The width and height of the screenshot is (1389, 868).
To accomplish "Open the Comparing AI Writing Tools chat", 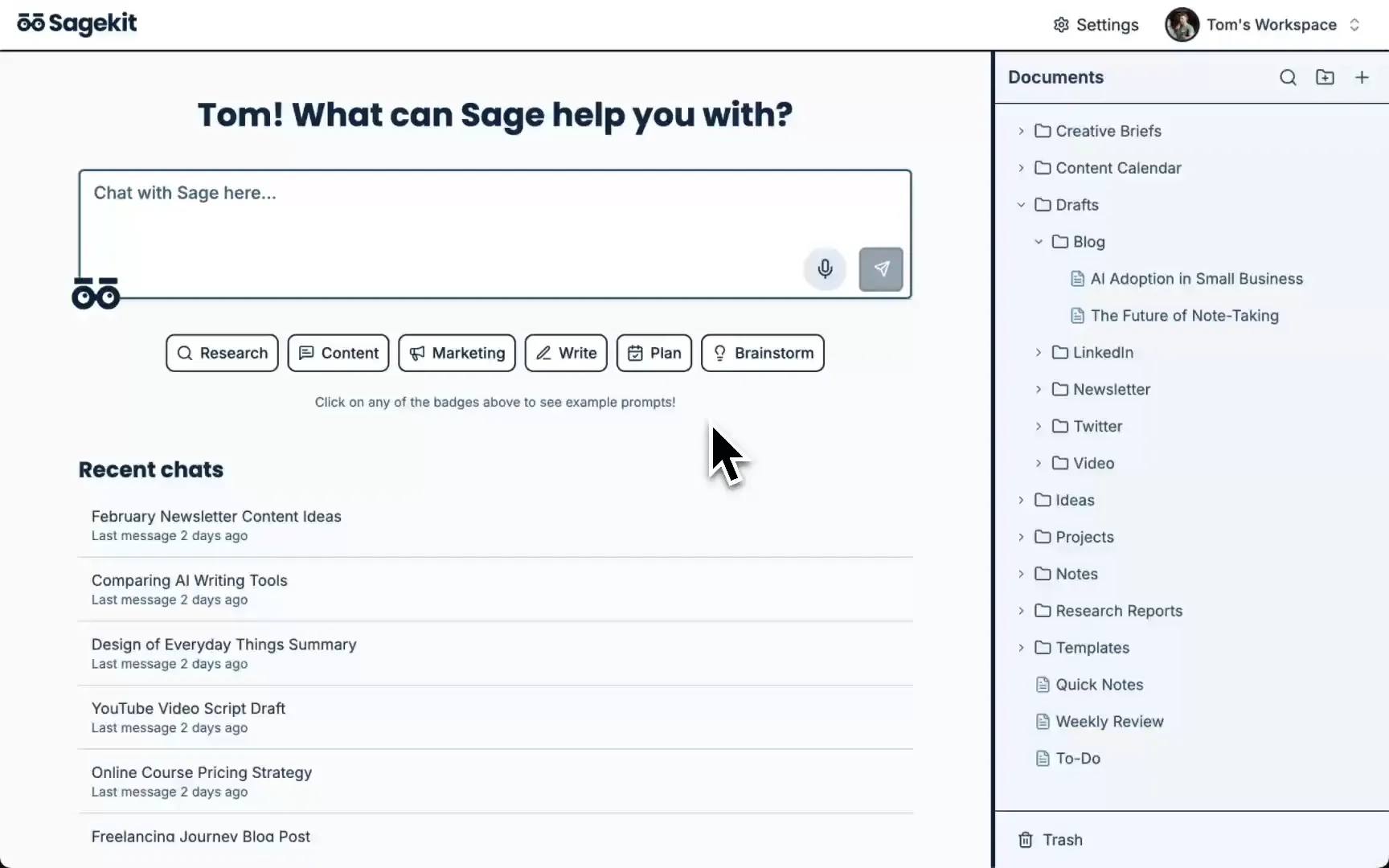I will tap(190, 580).
